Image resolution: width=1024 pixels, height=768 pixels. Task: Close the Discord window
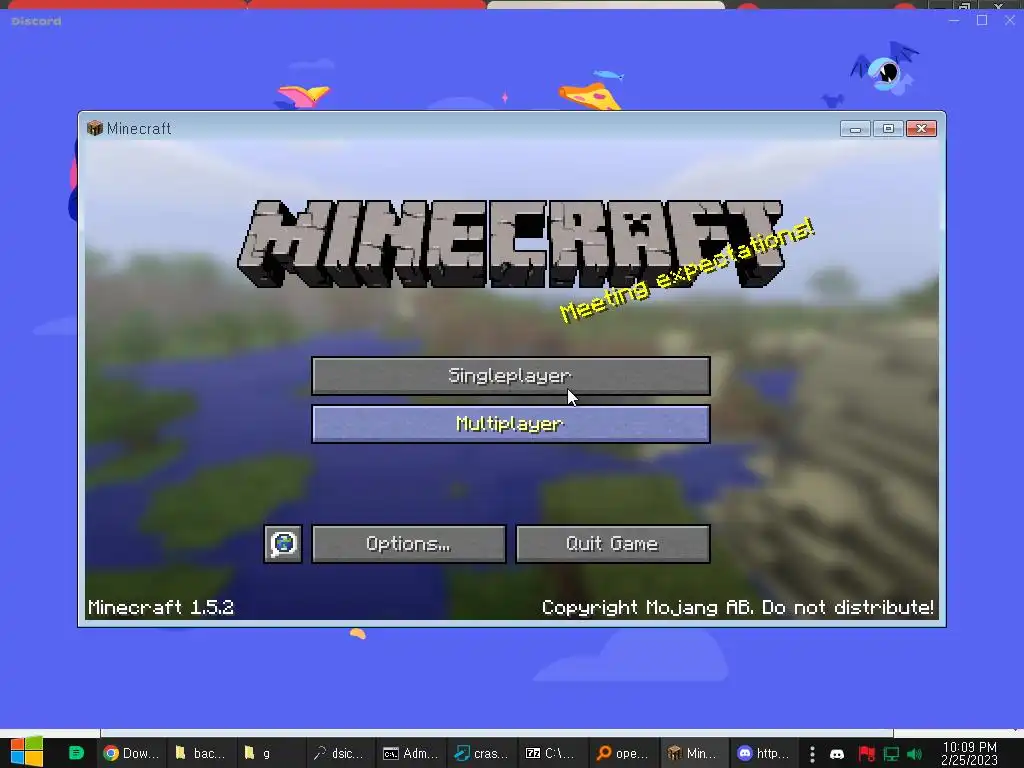[x=1010, y=20]
